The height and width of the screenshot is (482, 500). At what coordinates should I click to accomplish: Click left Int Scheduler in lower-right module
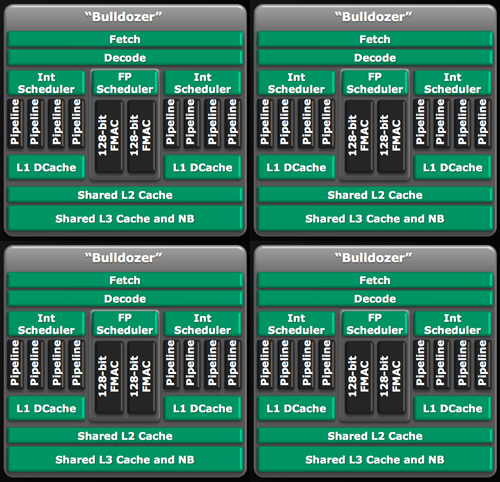[296, 324]
